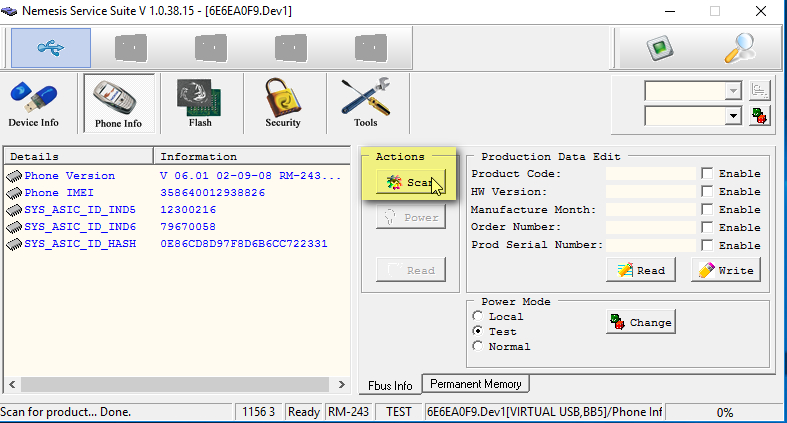Select the Test power mode radio button
Viewport: 787px width, 423px height.
tap(477, 331)
